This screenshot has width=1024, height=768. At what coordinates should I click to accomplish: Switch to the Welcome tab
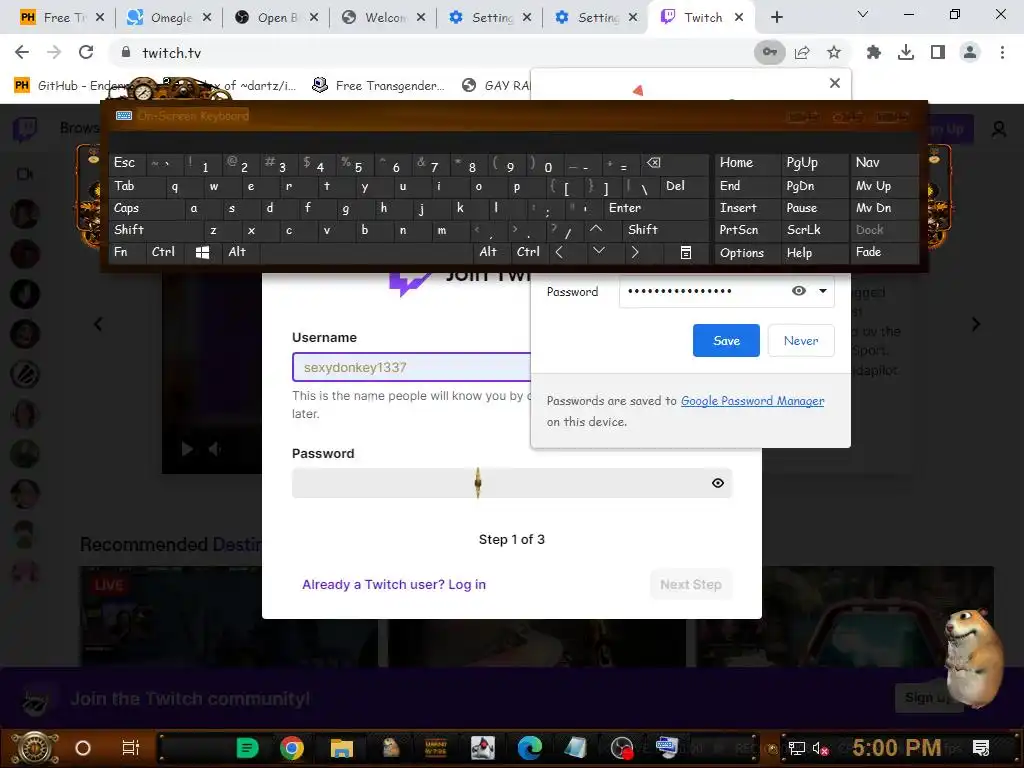(383, 18)
